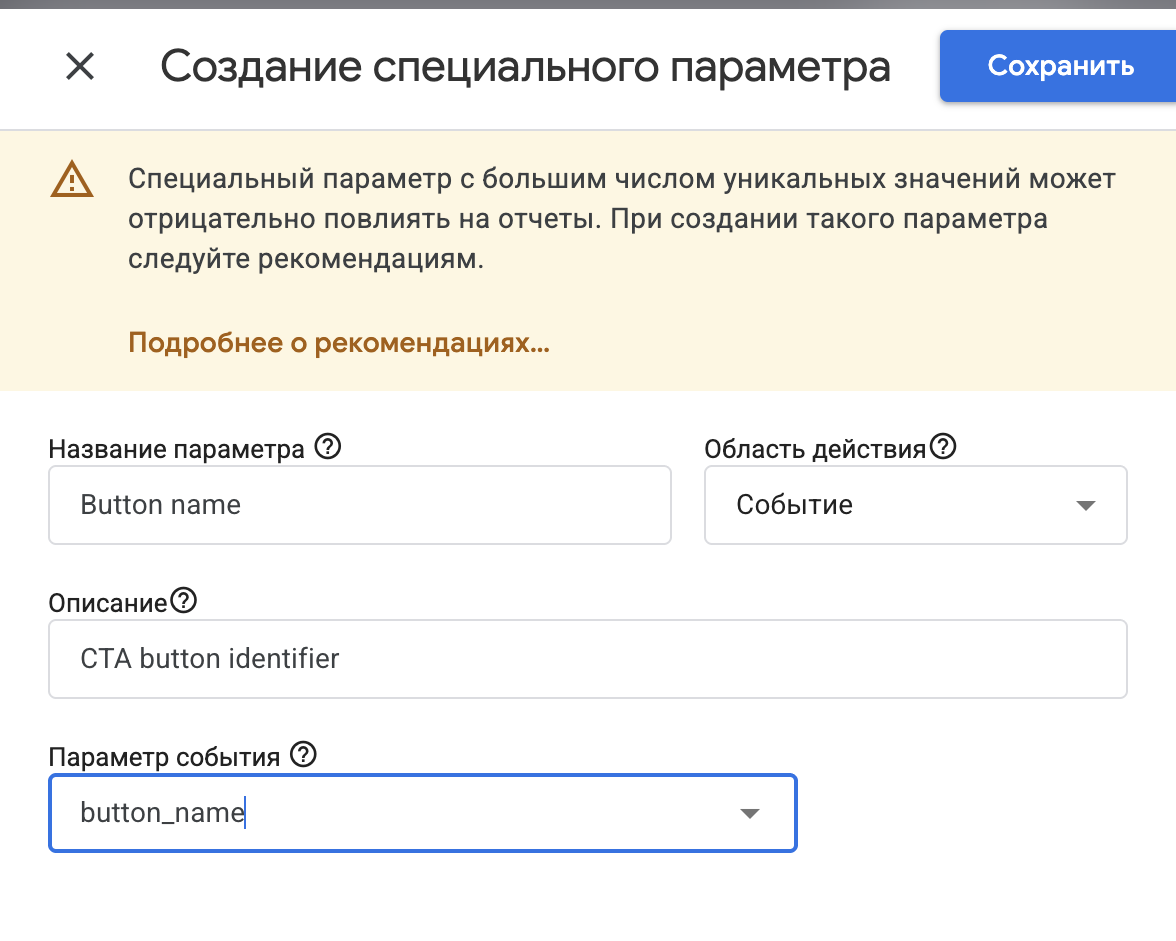The height and width of the screenshot is (941, 1176).
Task: Click the warning triangle icon
Action: [72, 179]
